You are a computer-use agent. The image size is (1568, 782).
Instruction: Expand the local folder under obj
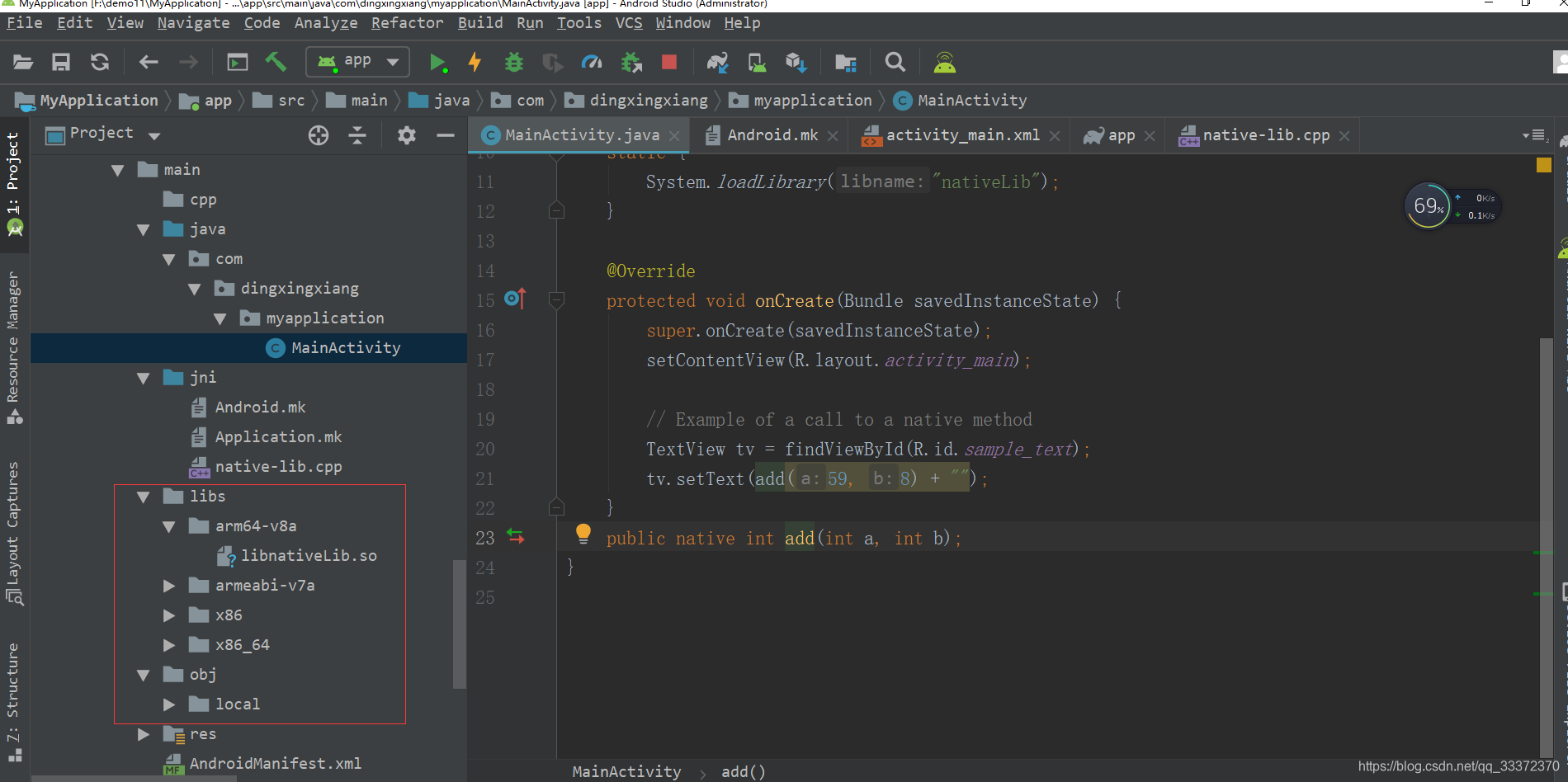coord(169,704)
